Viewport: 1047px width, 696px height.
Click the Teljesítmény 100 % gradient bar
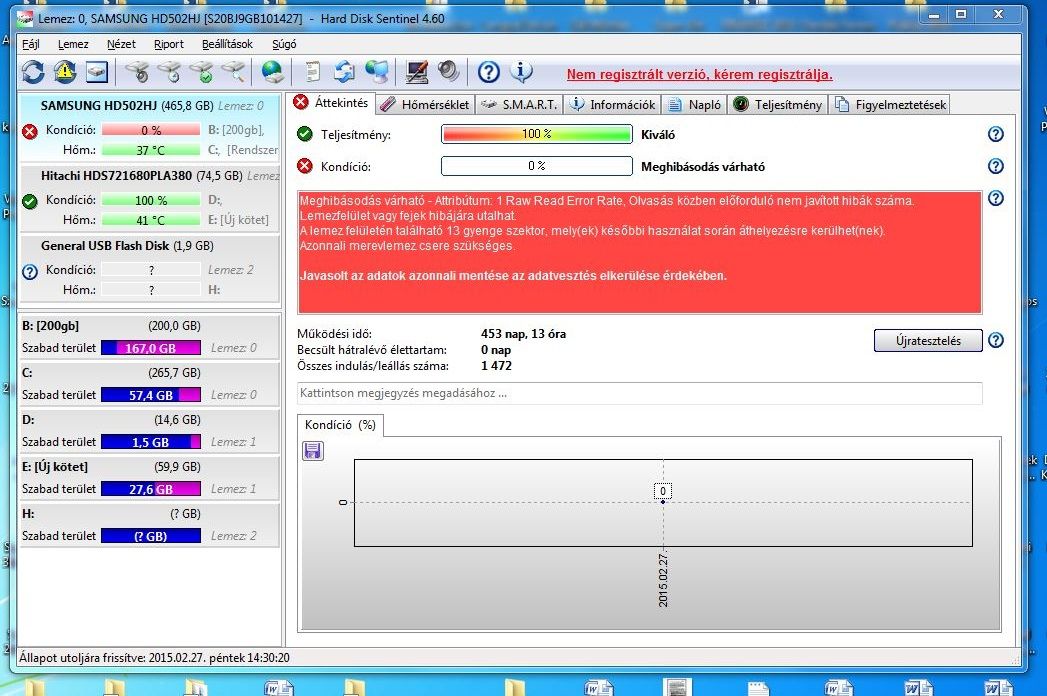pos(537,134)
